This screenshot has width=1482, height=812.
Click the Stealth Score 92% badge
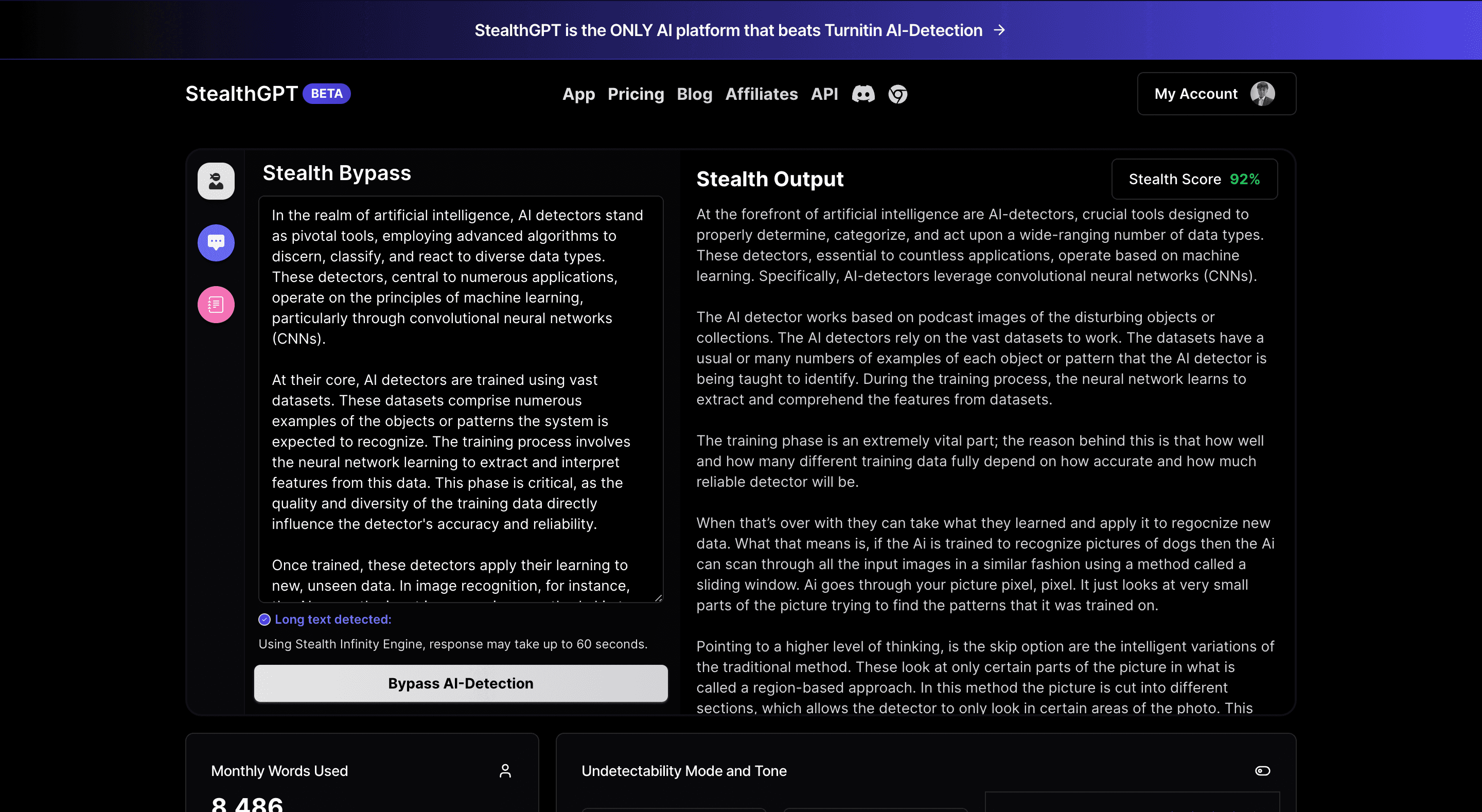point(1194,180)
